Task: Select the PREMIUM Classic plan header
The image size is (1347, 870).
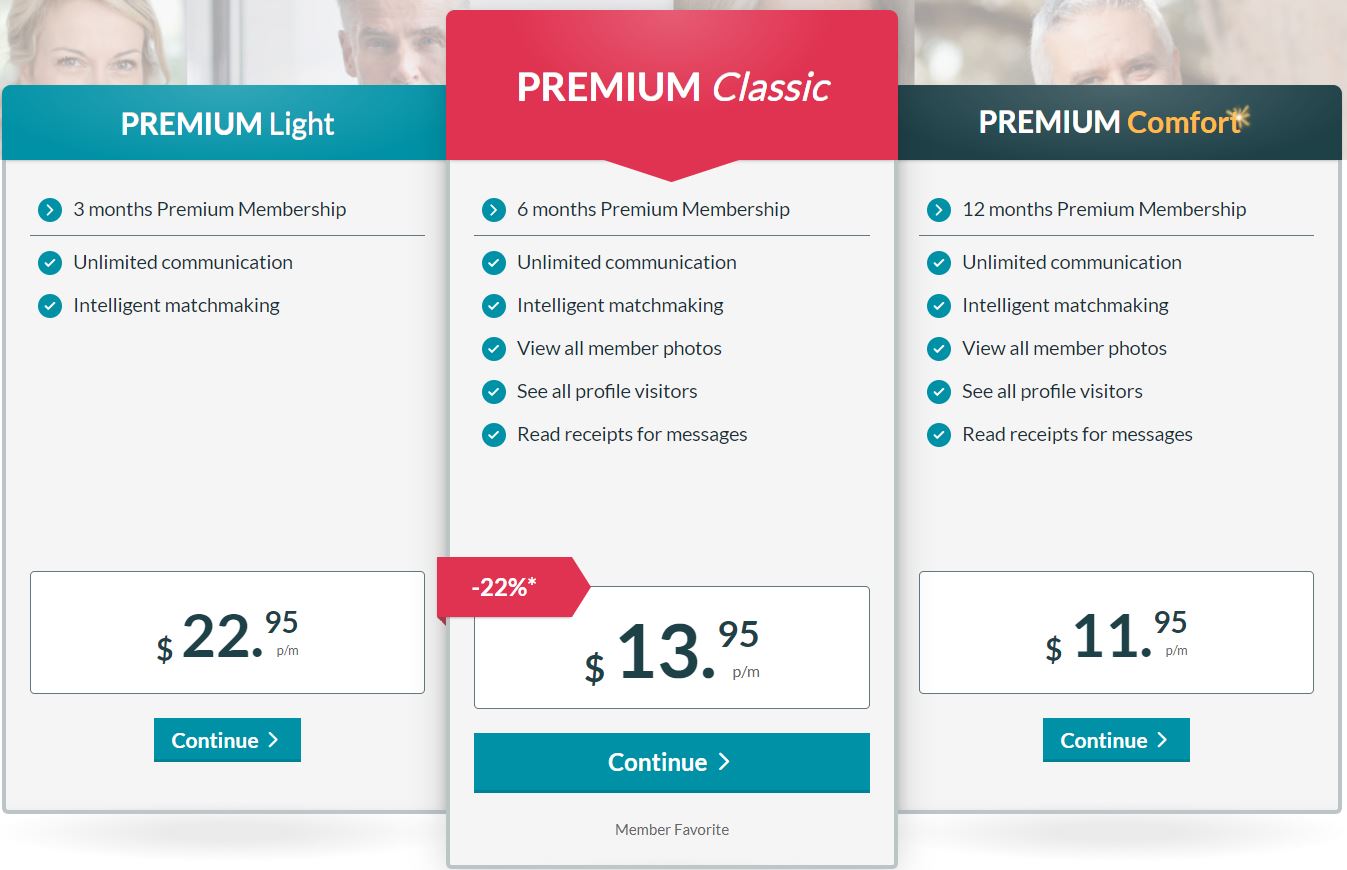Action: click(672, 87)
